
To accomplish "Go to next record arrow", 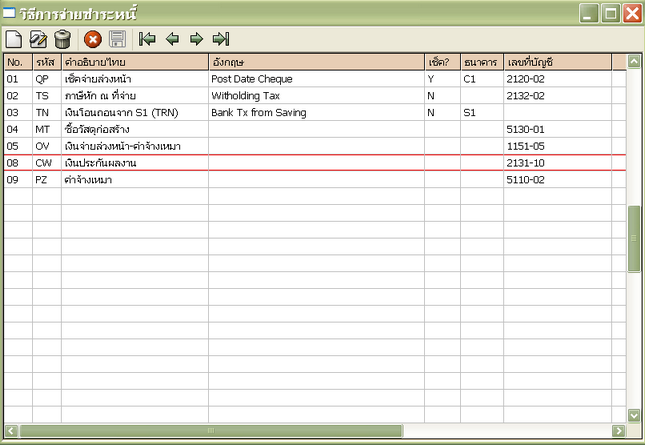I will tap(196, 39).
